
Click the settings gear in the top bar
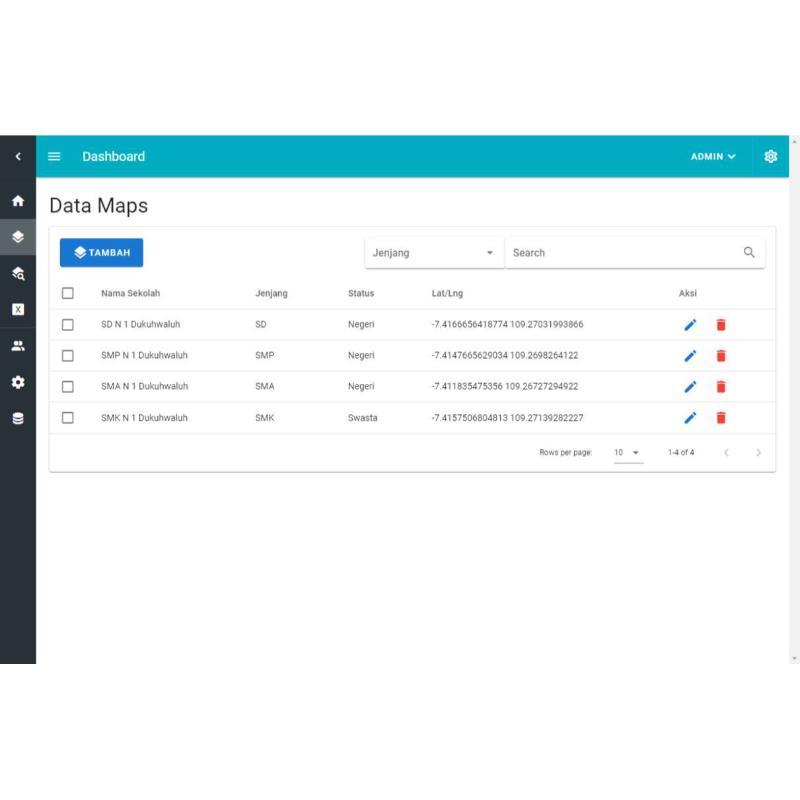coord(771,156)
